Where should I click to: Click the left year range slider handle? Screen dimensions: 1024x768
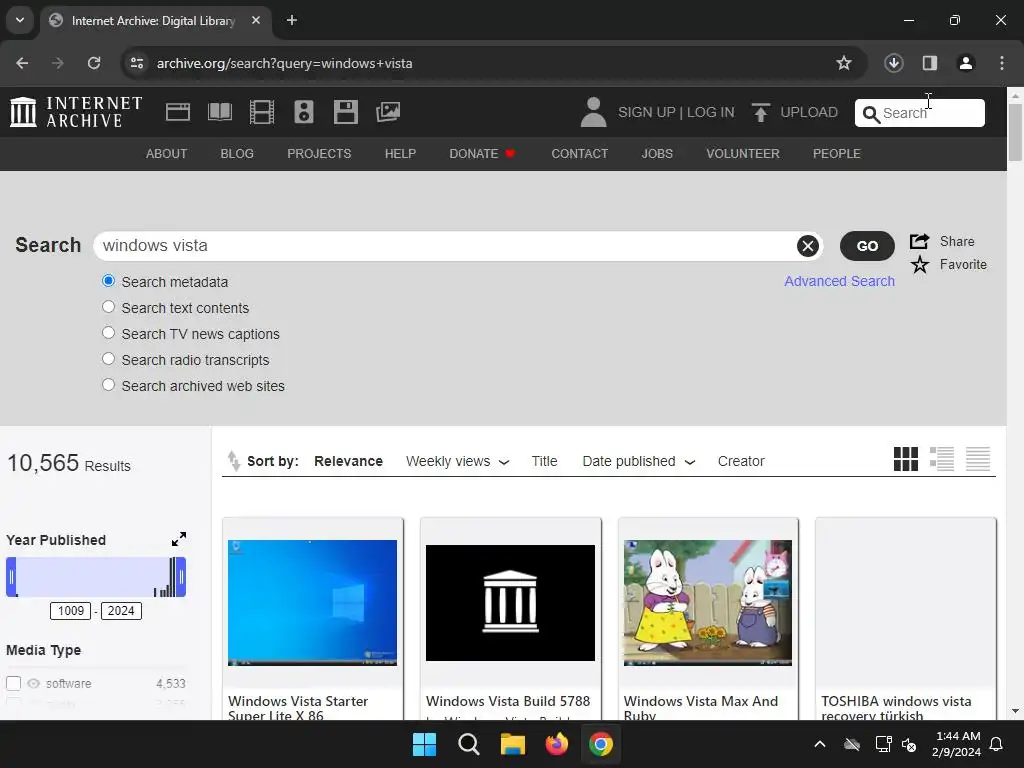11,577
